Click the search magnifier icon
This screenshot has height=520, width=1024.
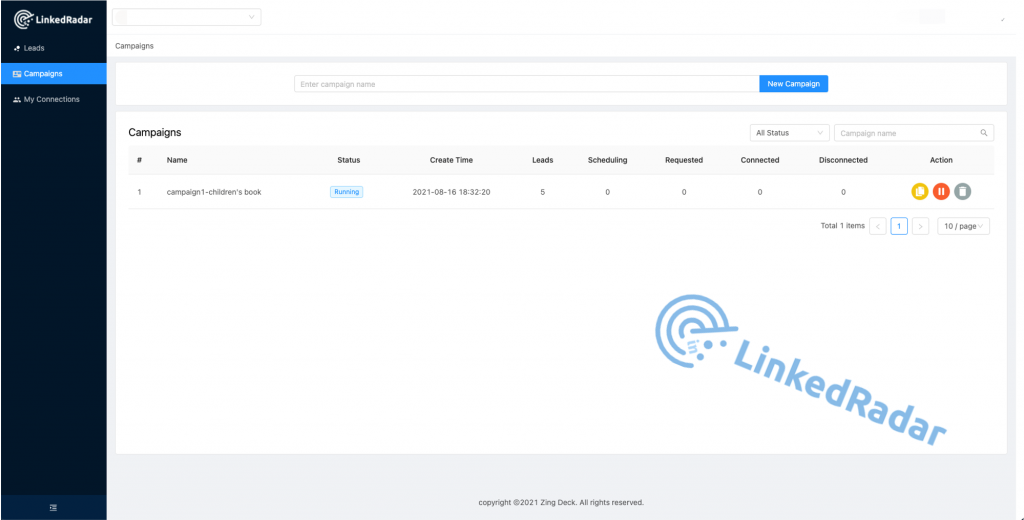pyautogui.click(x=984, y=133)
